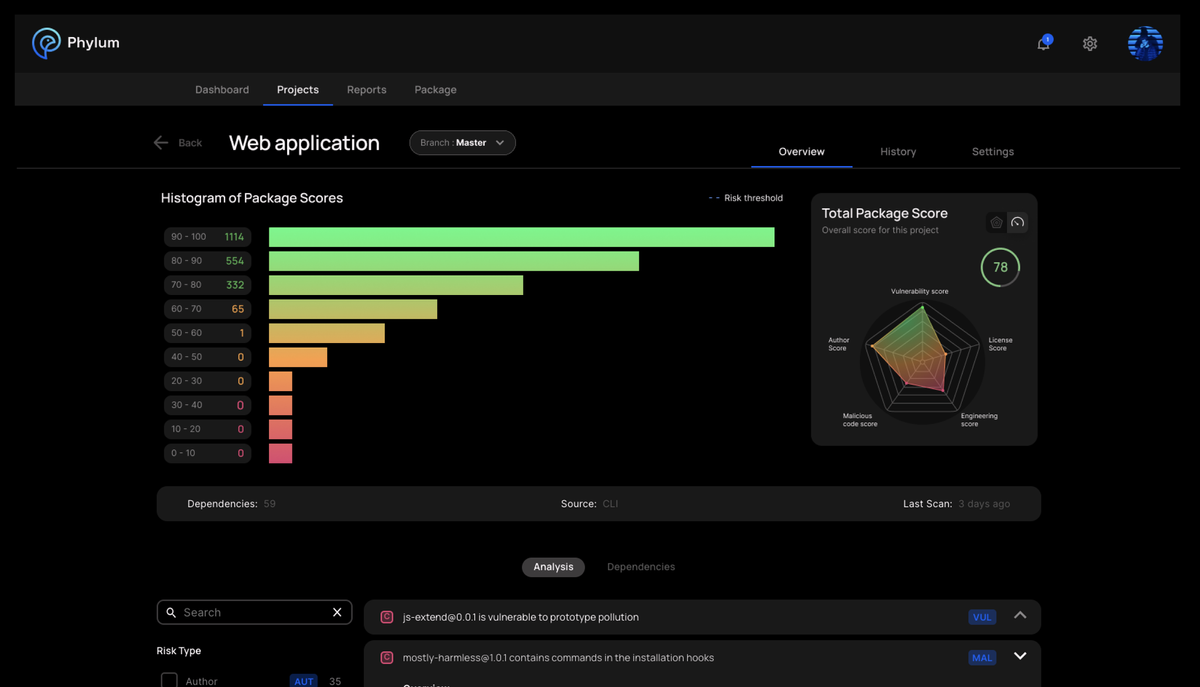Open the settings gear icon
Viewport: 1200px width, 687px height.
[1090, 44]
